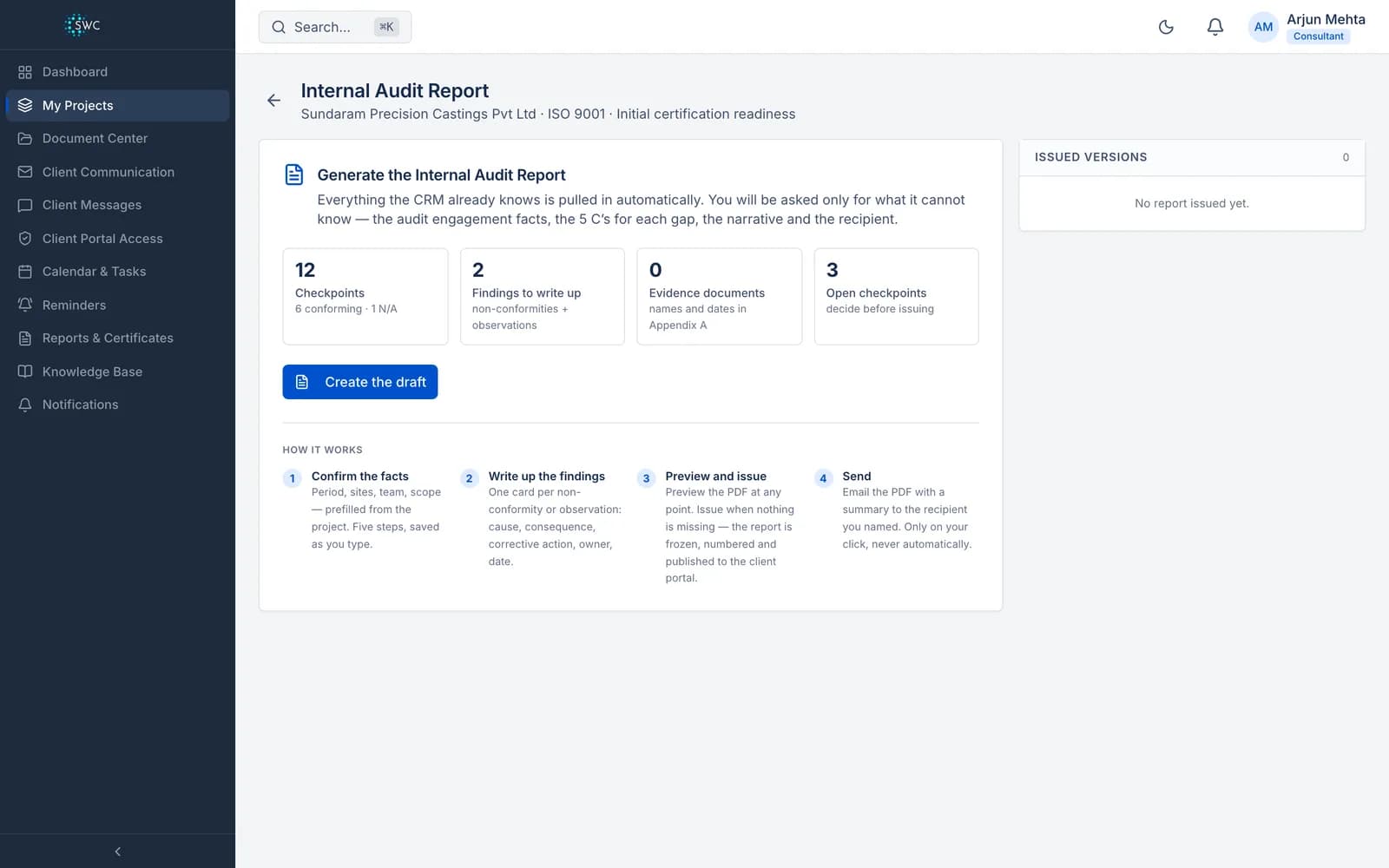Click the Consultant role badge
The width and height of the screenshot is (1389, 868).
(x=1318, y=36)
